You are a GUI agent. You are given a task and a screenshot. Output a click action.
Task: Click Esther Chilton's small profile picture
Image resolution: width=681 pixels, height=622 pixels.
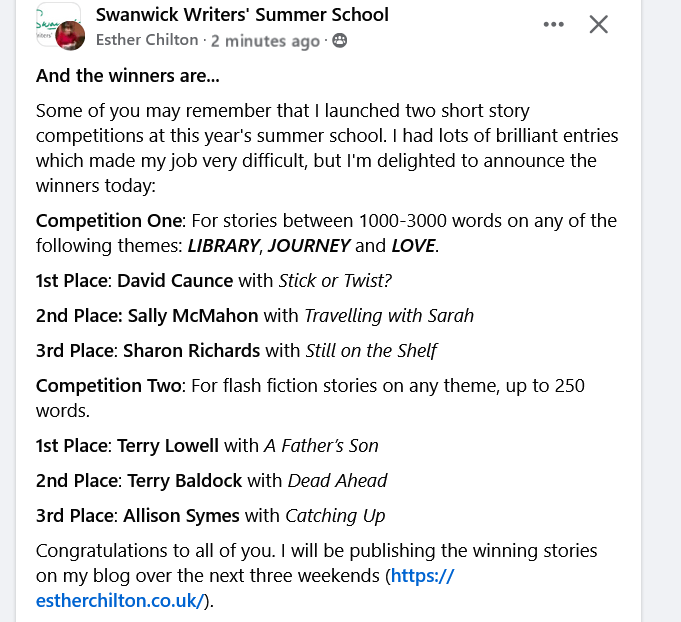pos(69,37)
